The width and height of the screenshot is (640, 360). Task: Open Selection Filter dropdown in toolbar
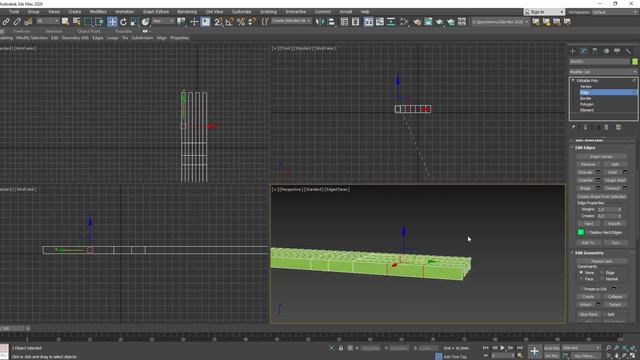(x=48, y=21)
